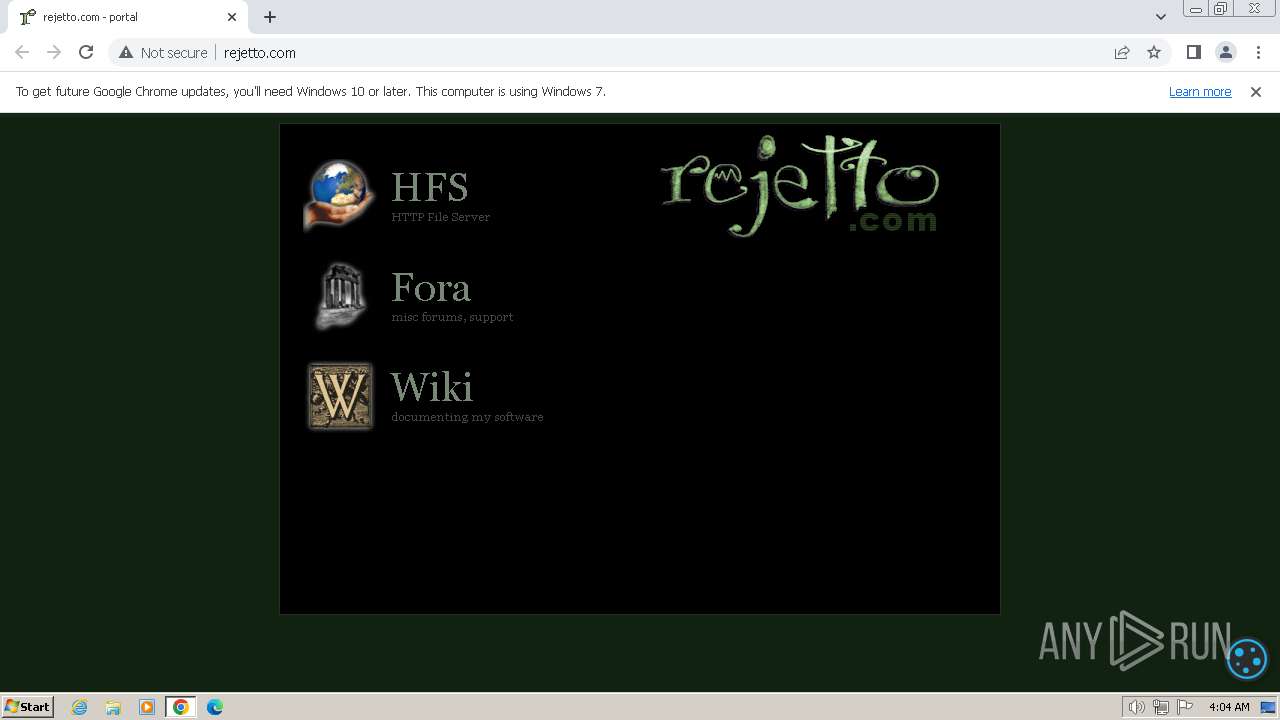The width and height of the screenshot is (1280, 720).
Task: Click the rejetto.com logo
Action: click(799, 186)
